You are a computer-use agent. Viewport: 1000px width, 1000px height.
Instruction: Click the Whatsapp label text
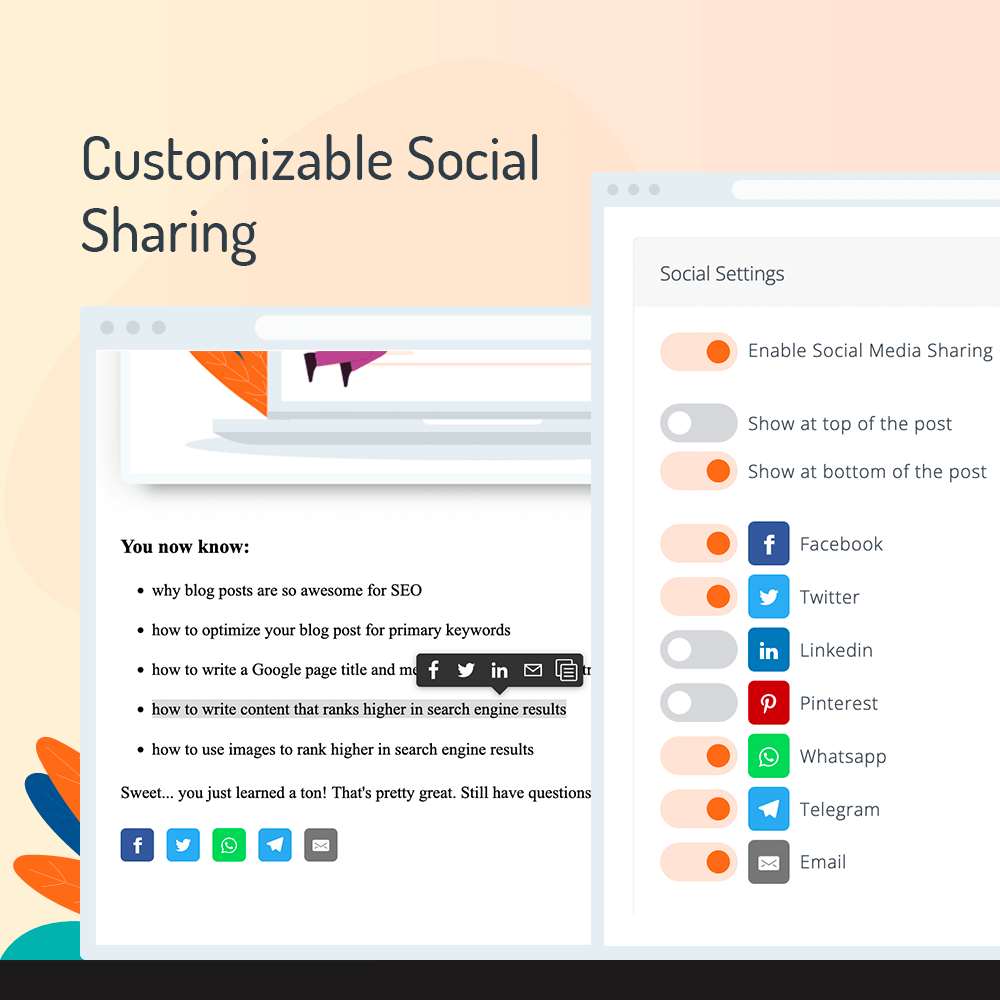[842, 756]
